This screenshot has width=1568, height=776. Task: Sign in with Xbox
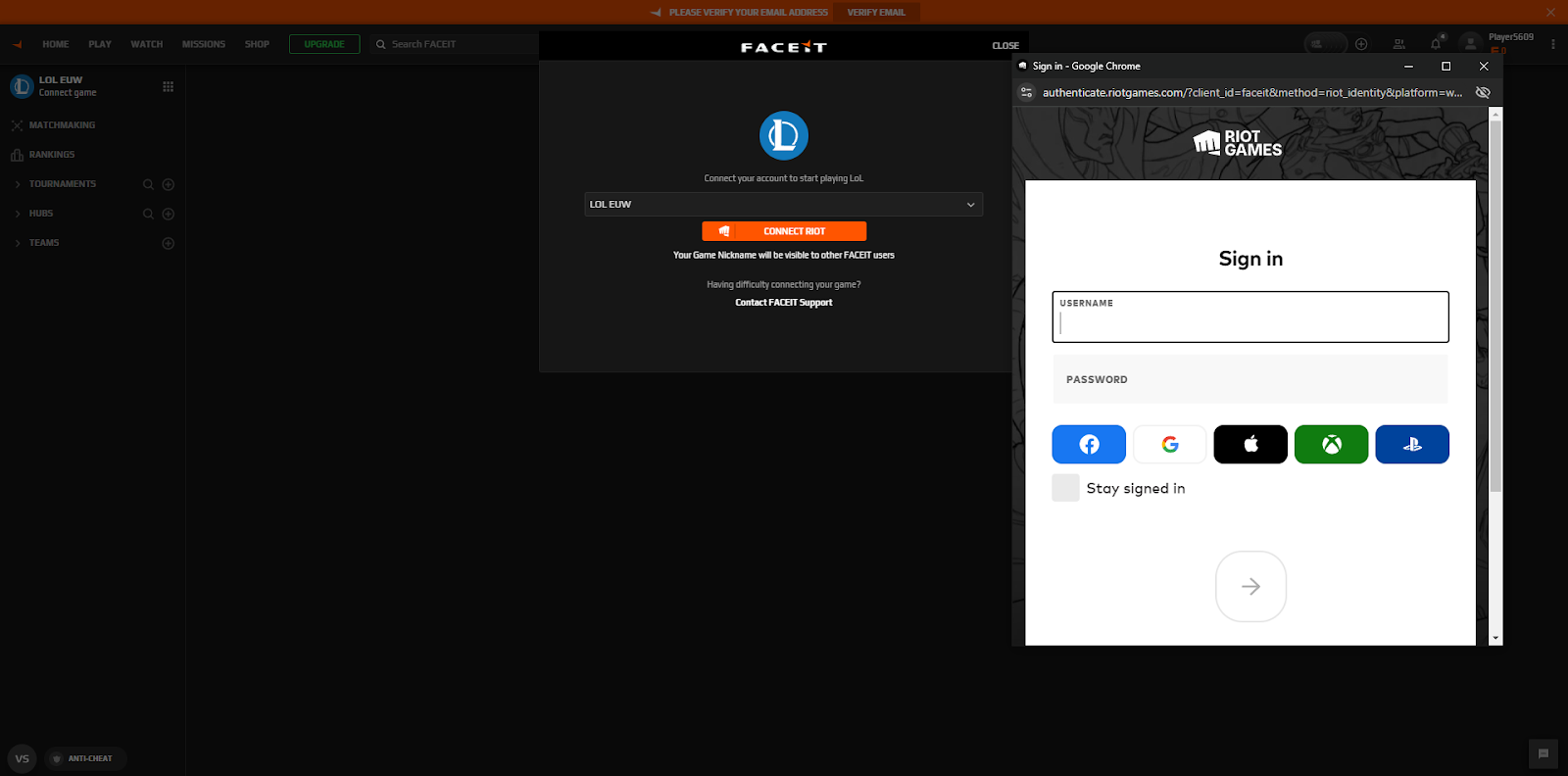tap(1332, 445)
